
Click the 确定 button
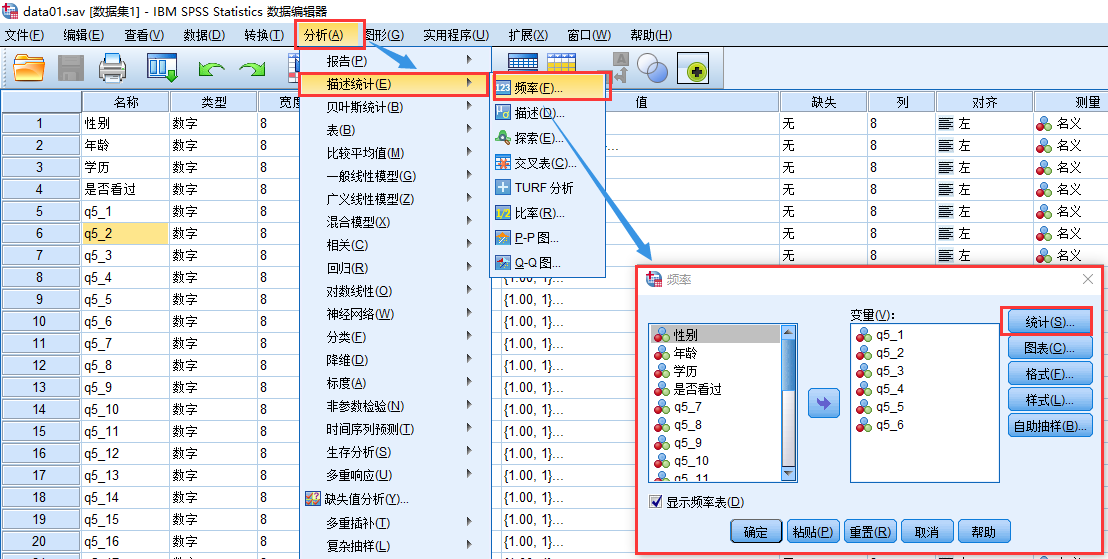(x=755, y=531)
